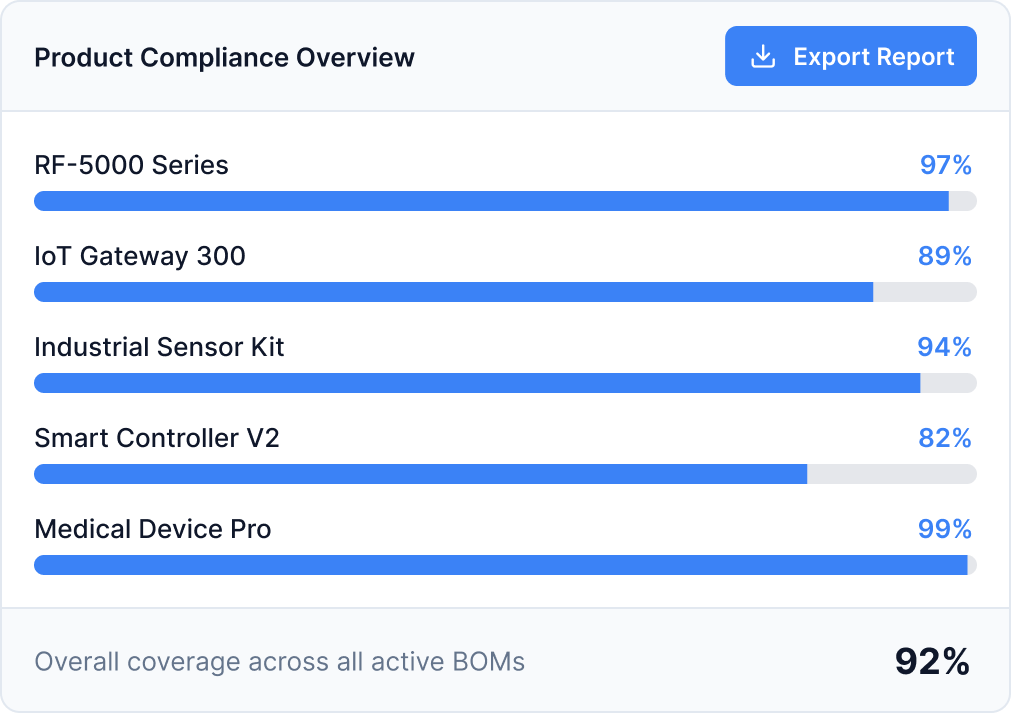Click the 94% value for Industrial Sensor Kit

(x=946, y=347)
